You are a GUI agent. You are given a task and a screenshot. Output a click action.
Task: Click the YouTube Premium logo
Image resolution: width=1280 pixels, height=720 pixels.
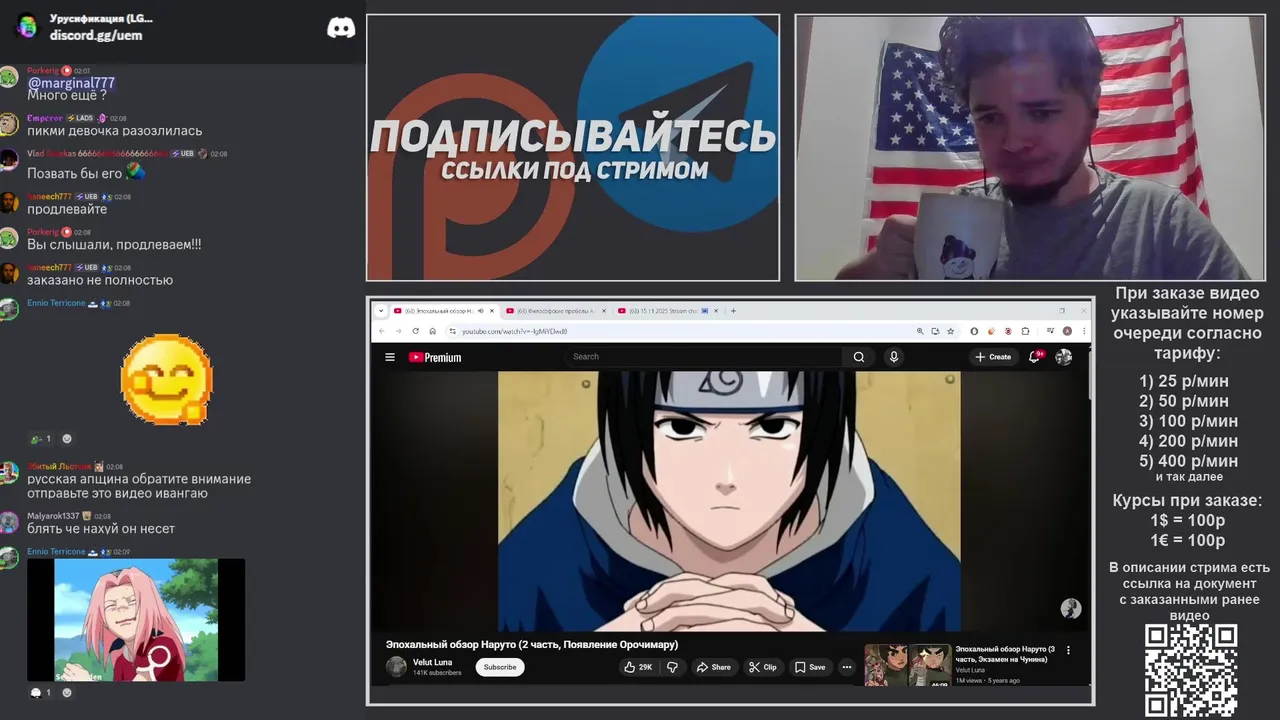coord(435,357)
